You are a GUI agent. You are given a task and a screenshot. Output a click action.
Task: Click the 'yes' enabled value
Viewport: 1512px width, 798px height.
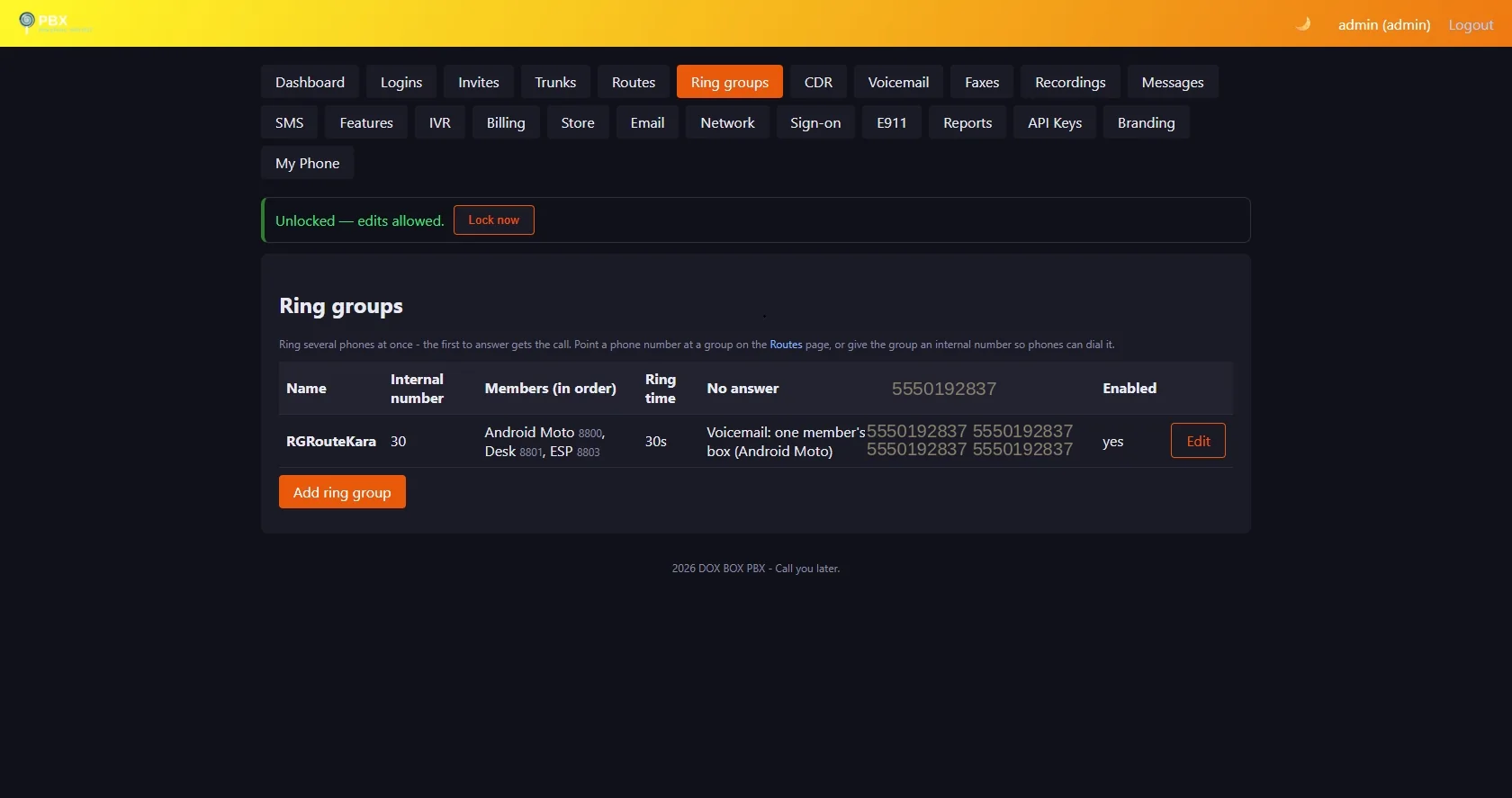tap(1112, 441)
